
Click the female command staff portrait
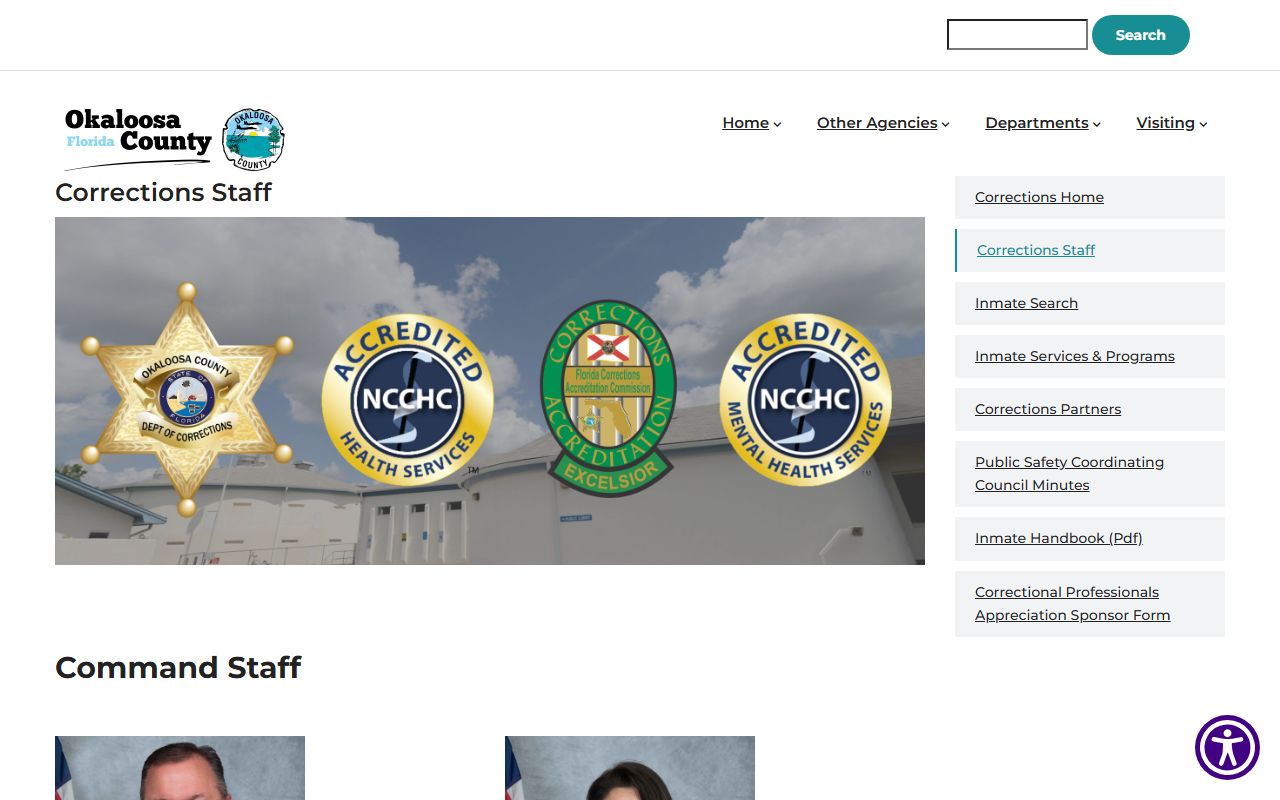(x=630, y=768)
